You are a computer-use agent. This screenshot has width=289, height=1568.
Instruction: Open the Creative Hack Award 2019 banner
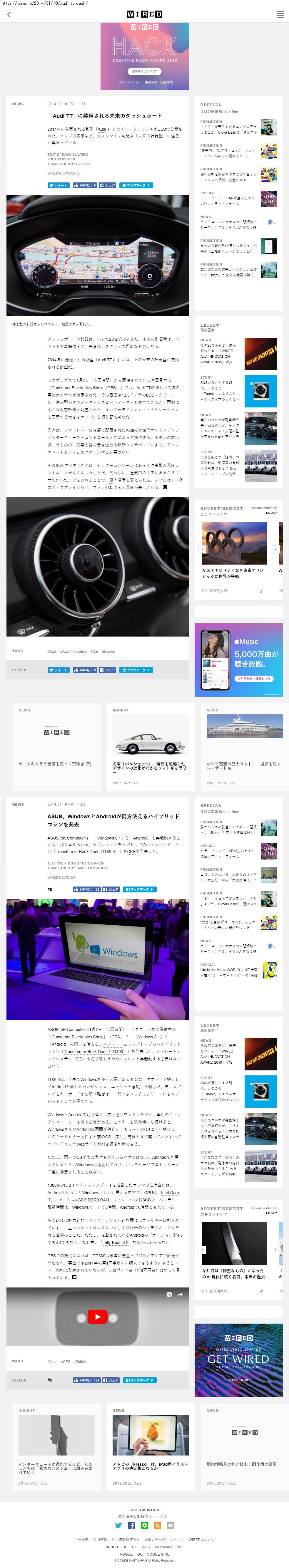coord(145,57)
